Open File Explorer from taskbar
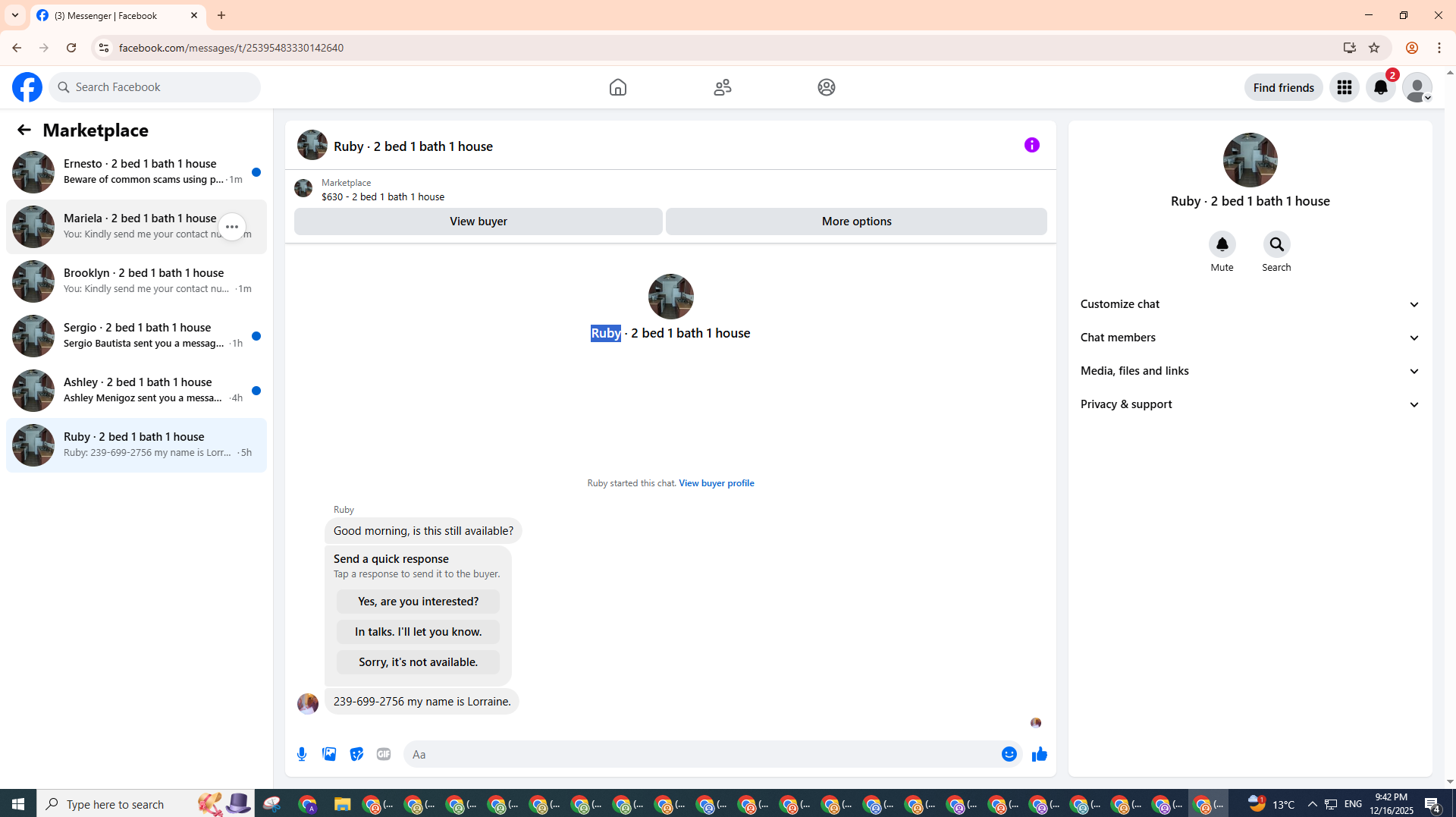 click(342, 804)
